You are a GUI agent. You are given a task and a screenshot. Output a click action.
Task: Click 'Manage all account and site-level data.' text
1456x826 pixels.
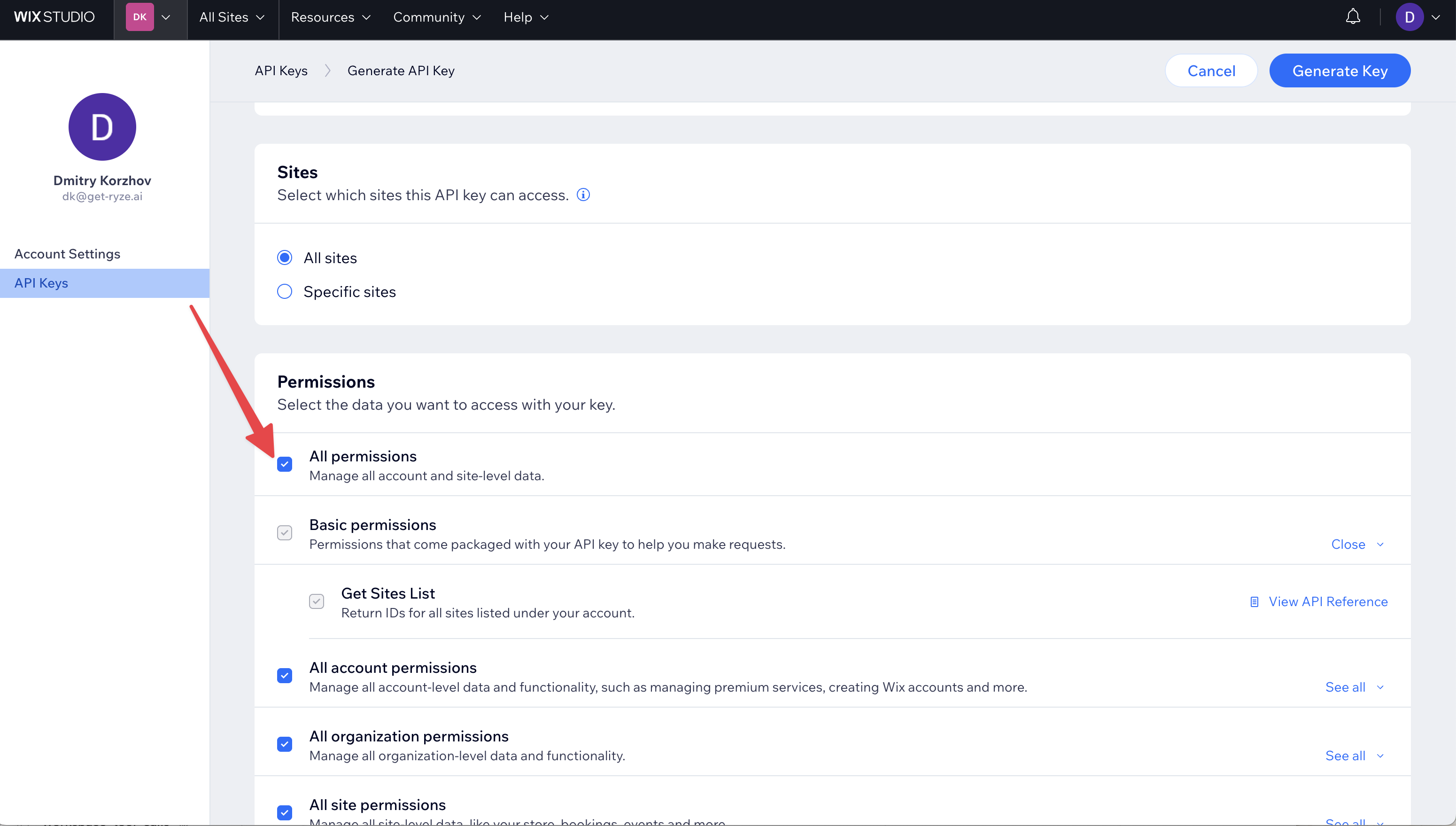coord(426,476)
